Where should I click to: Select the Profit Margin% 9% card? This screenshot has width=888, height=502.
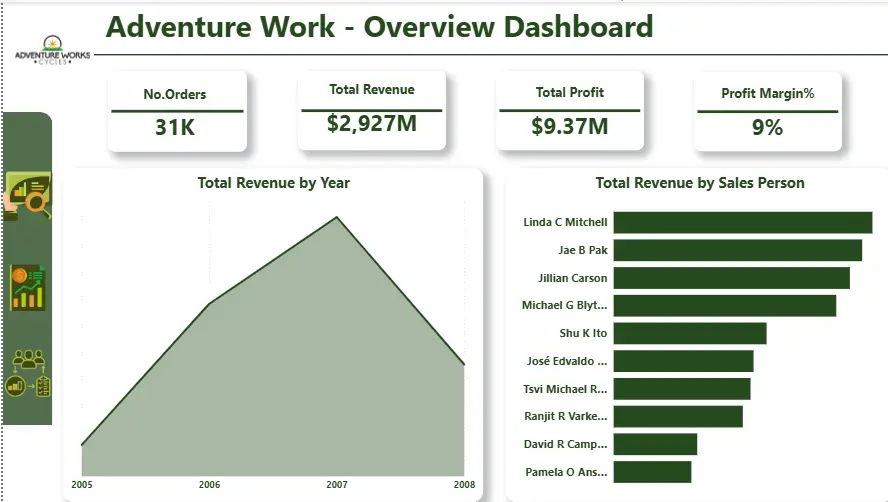767,112
